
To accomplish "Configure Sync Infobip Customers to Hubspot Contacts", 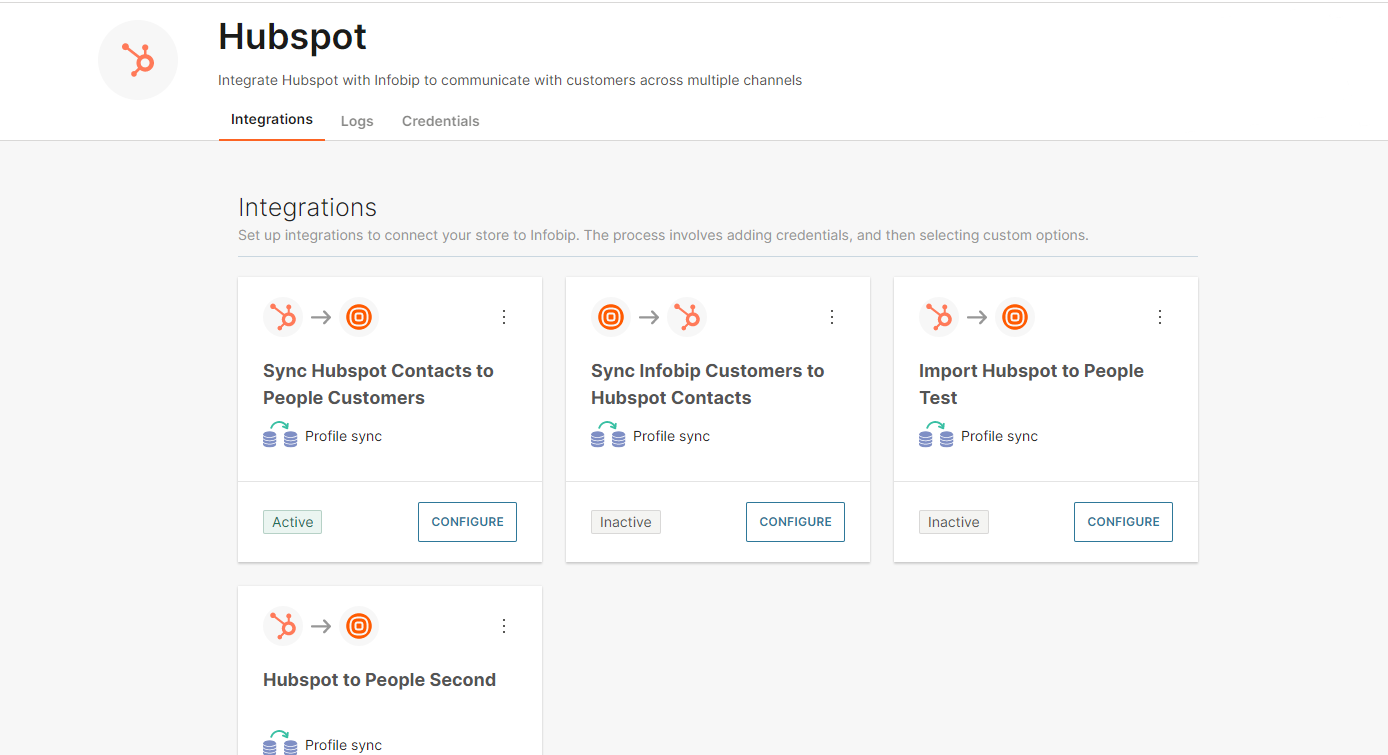I will 795,522.
